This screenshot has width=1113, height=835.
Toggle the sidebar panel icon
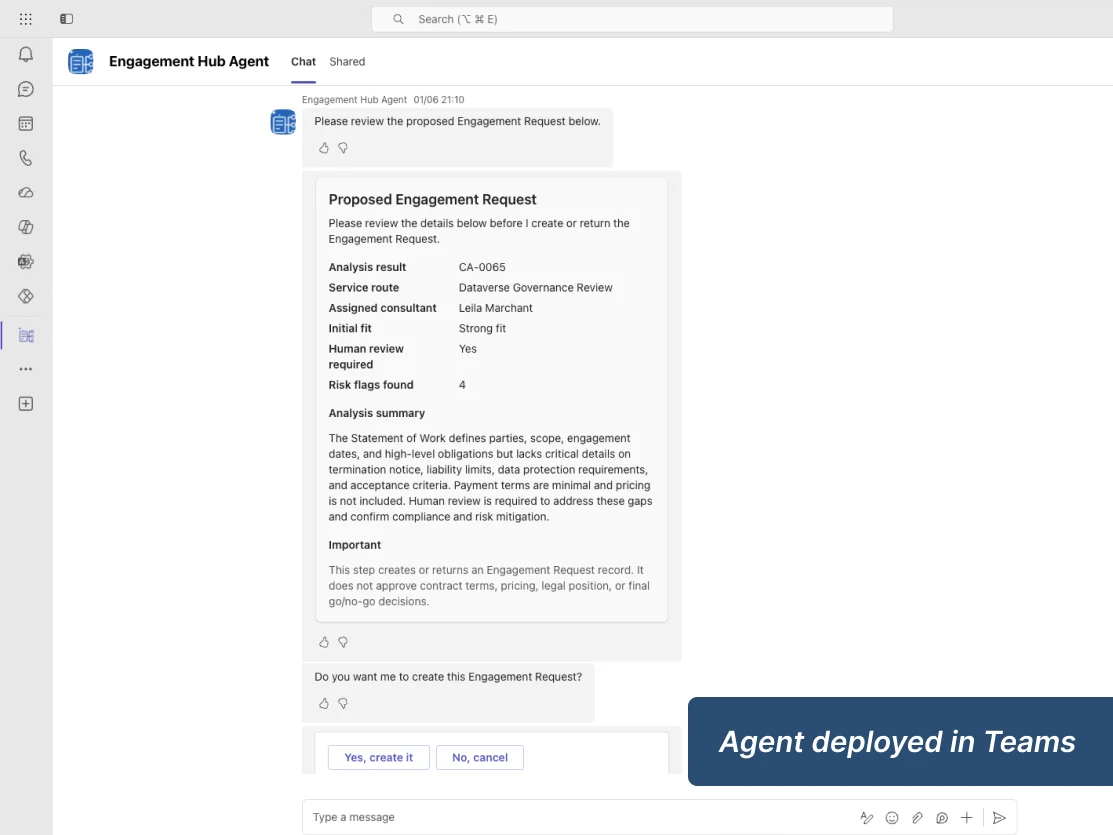pyautogui.click(x=66, y=19)
